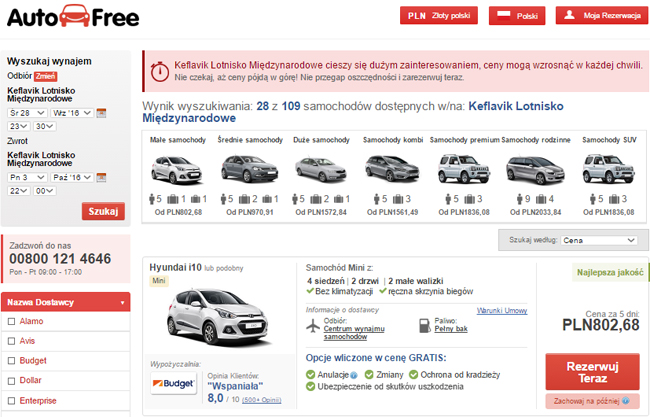
Task: Click the user icon in Moja Rezerwacja
Action: coord(570,15)
